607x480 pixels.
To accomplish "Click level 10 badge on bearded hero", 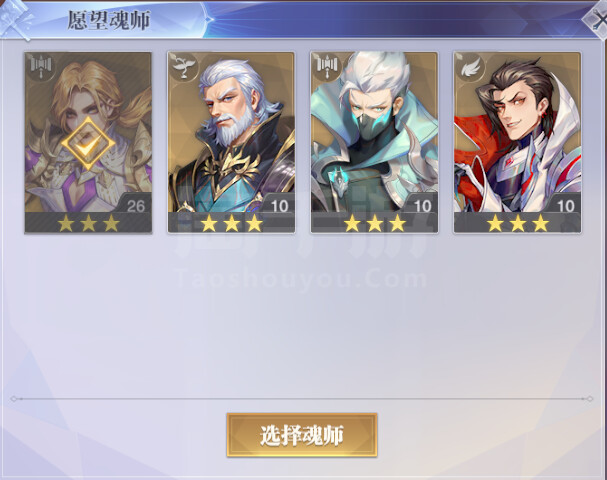I will 278,204.
